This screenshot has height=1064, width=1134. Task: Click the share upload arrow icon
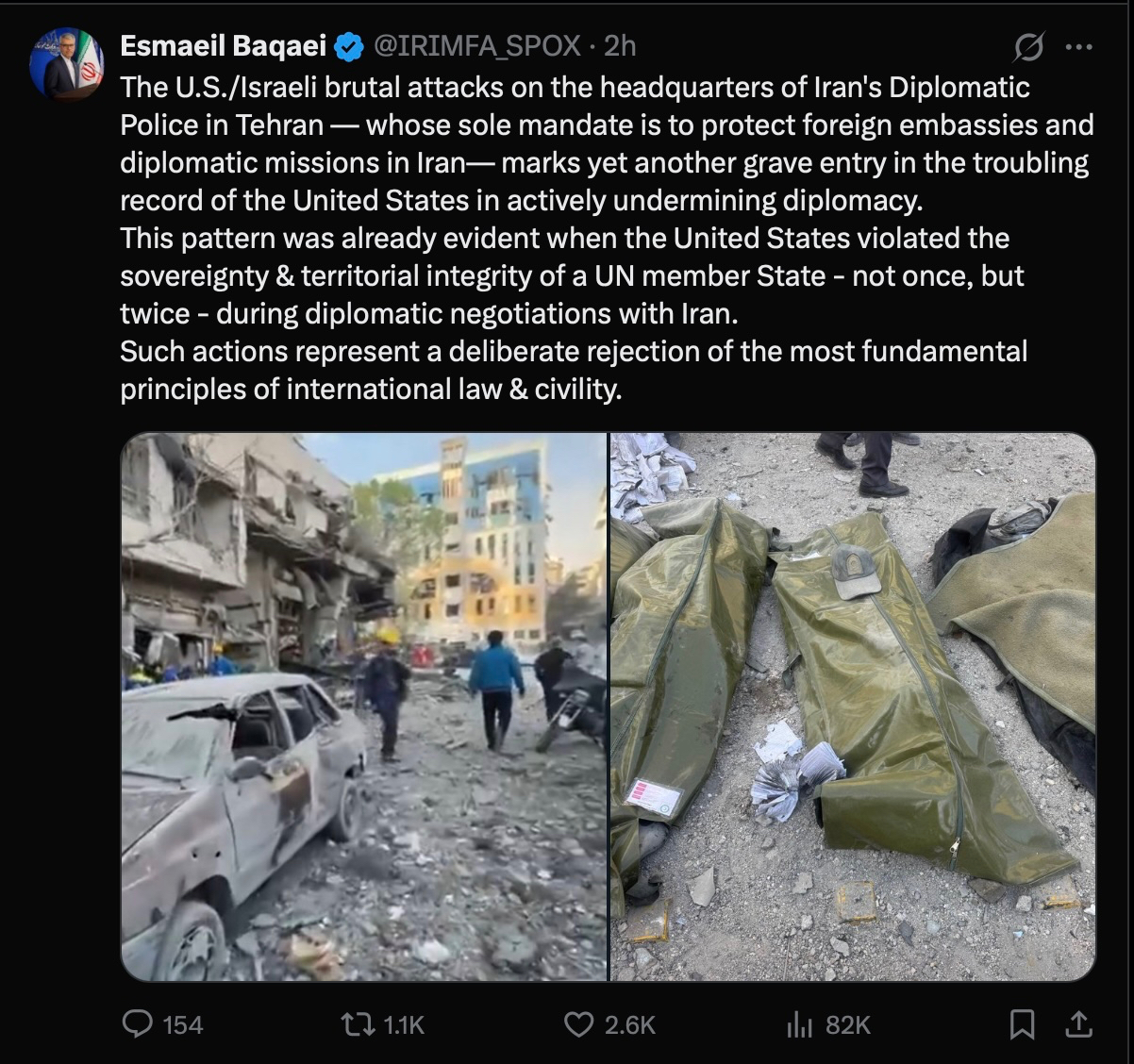[x=1078, y=1023]
